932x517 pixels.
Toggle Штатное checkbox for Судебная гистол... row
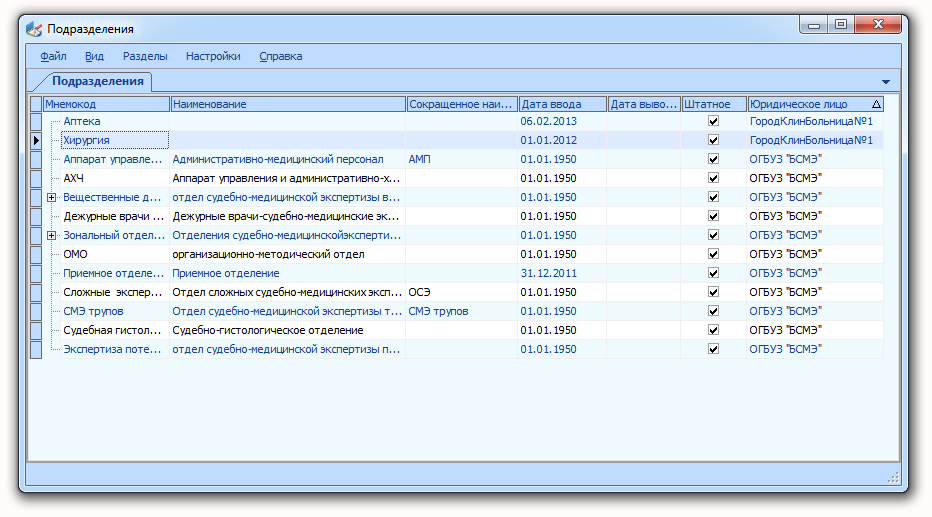coord(713,330)
